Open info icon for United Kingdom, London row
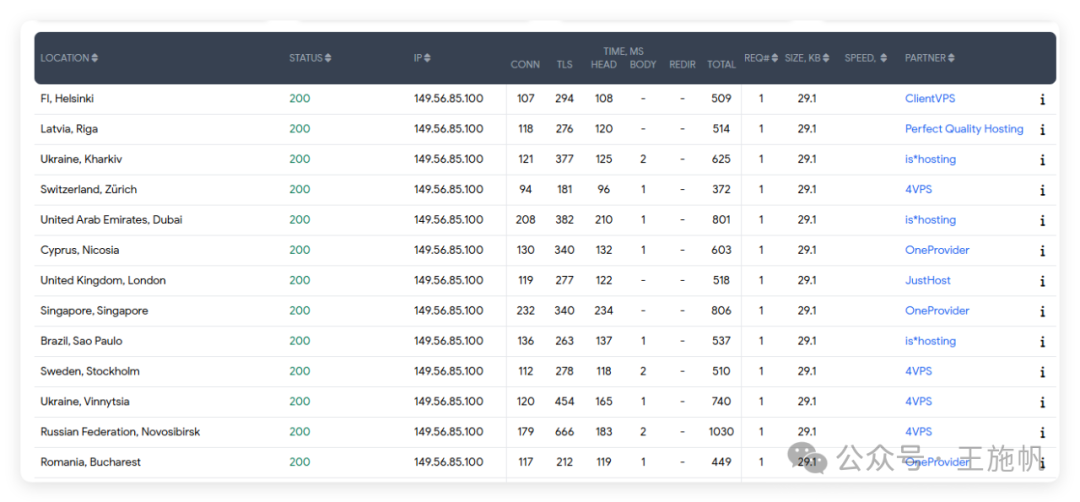The image size is (1080, 502). click(1042, 281)
